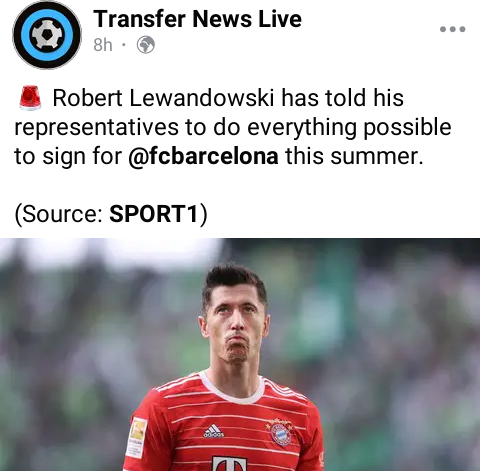Click the white collar of the jersey
The image size is (480, 471).
(x=233, y=389)
